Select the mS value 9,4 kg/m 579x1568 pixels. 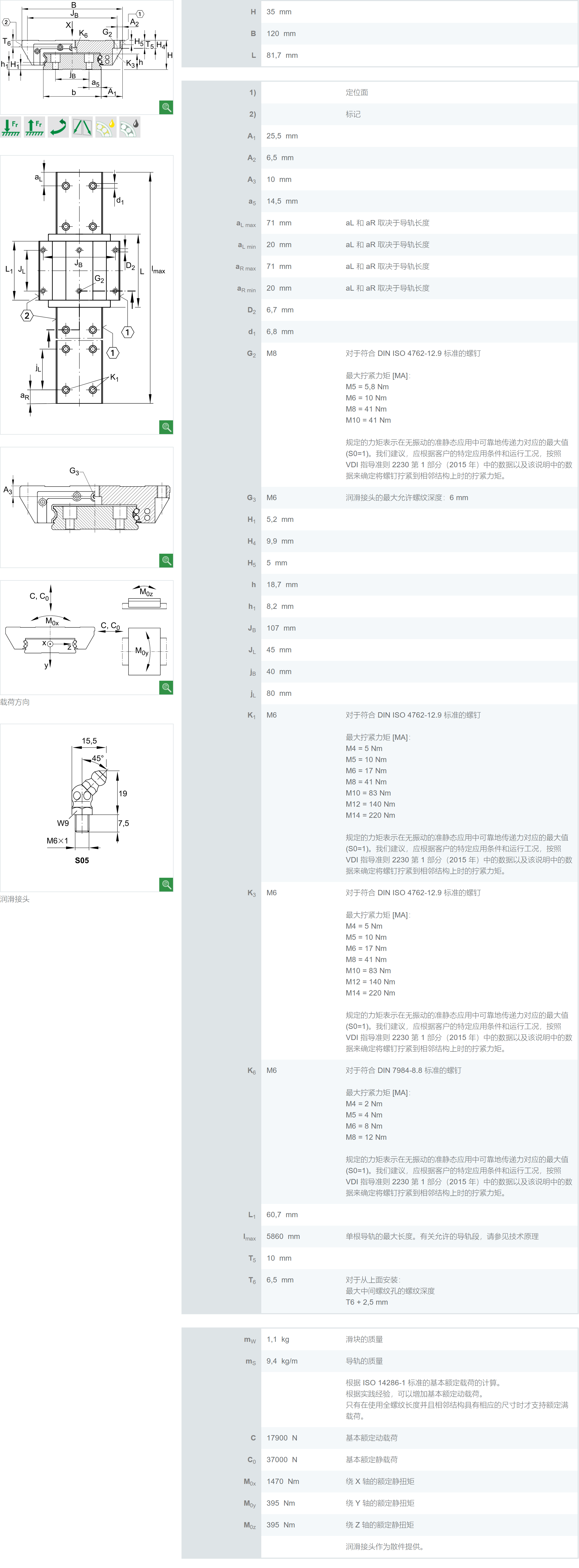[282, 1361]
